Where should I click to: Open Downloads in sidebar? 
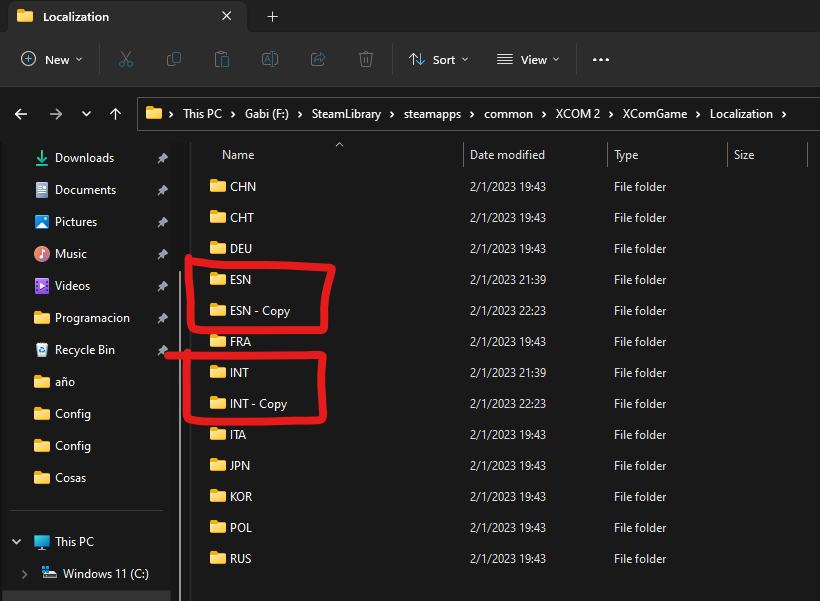84,158
